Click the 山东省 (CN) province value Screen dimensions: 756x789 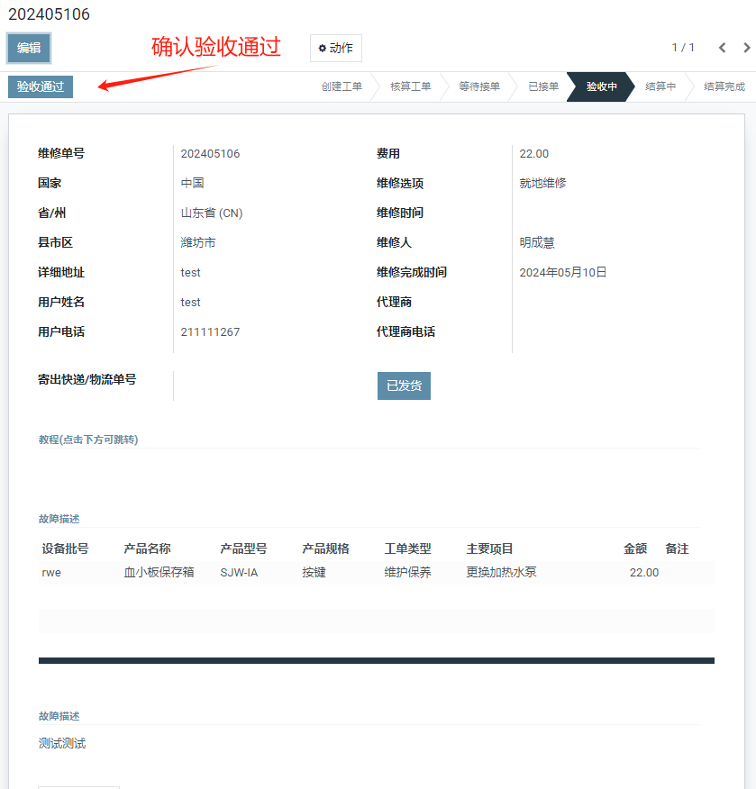click(211, 213)
